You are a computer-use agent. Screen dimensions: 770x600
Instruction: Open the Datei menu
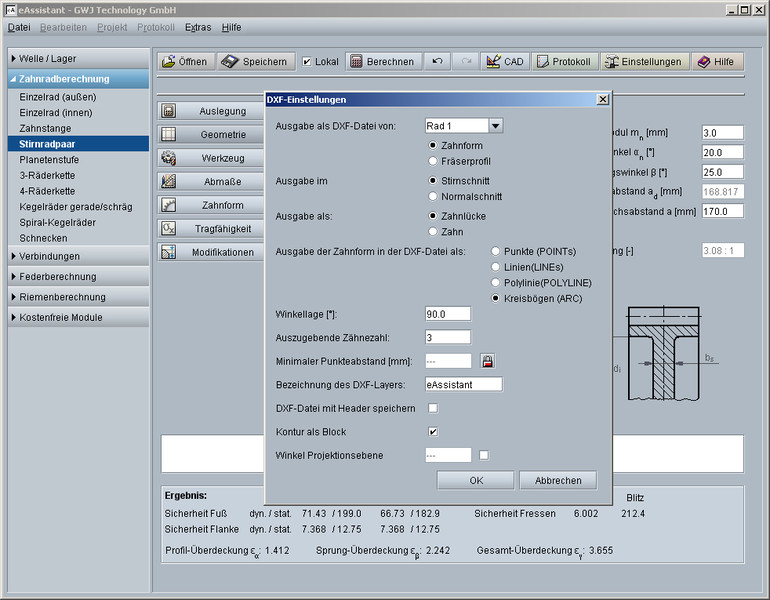pyautogui.click(x=20, y=27)
